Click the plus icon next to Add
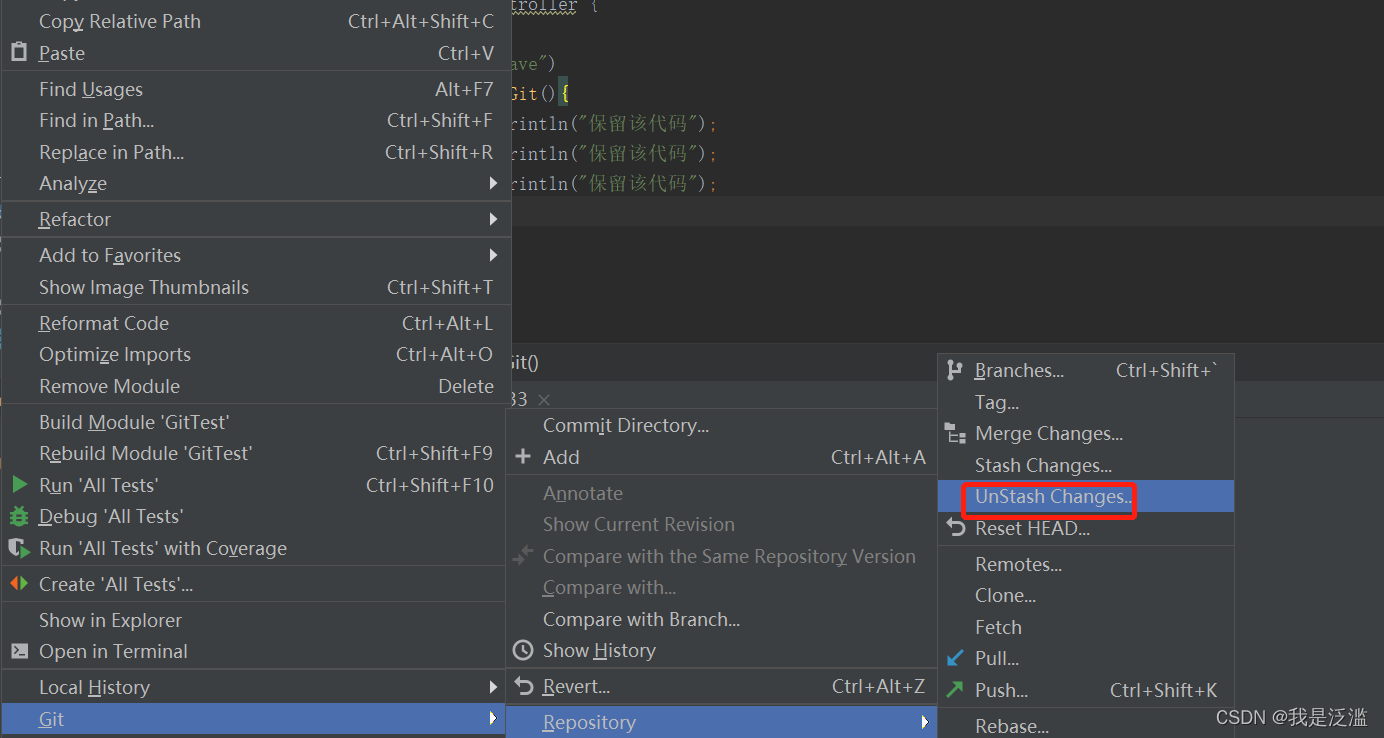Screen dimensions: 1384x738 pos(523,457)
